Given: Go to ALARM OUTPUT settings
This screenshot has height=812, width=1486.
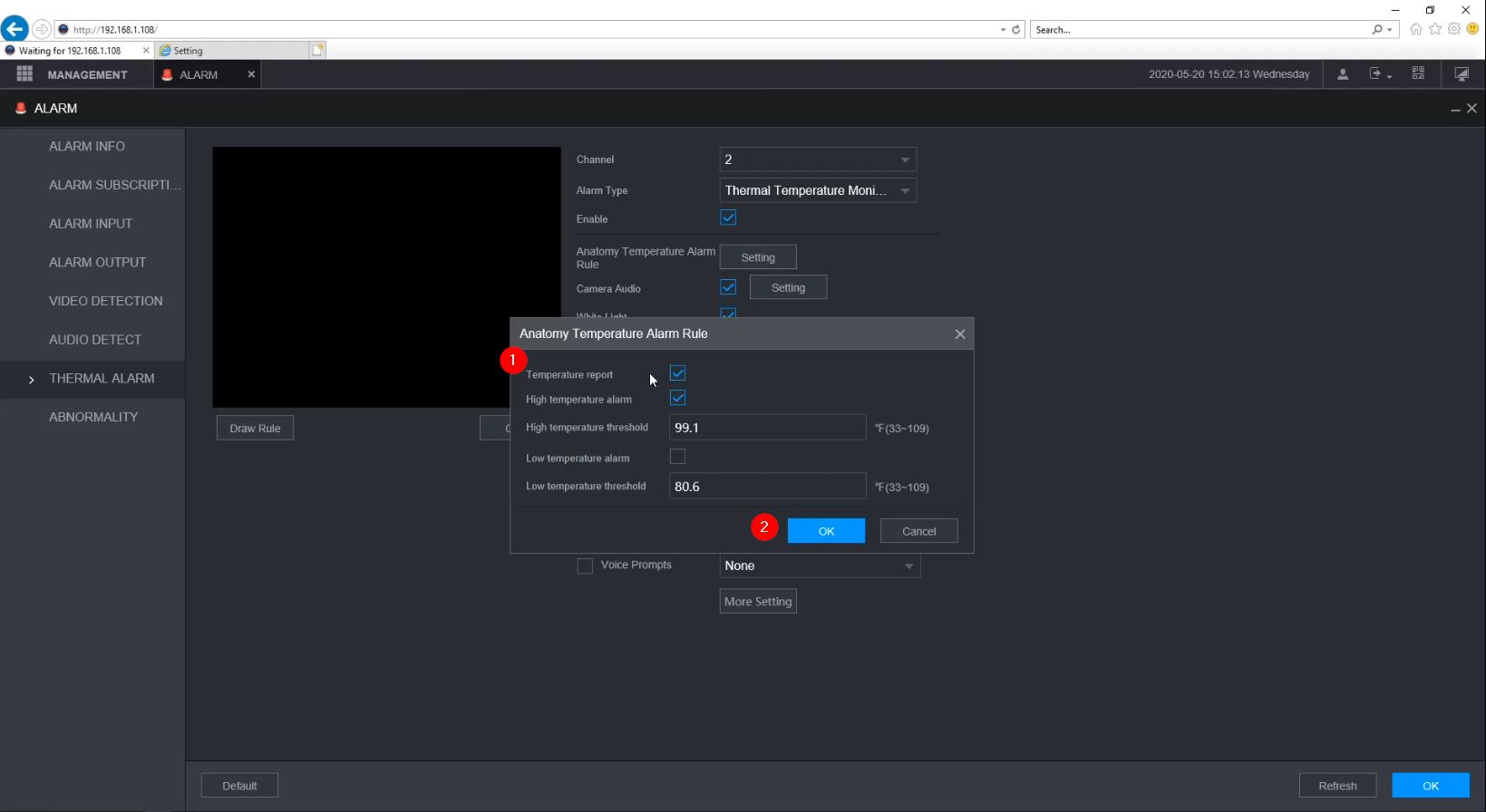Looking at the screenshot, I should [x=97, y=263].
